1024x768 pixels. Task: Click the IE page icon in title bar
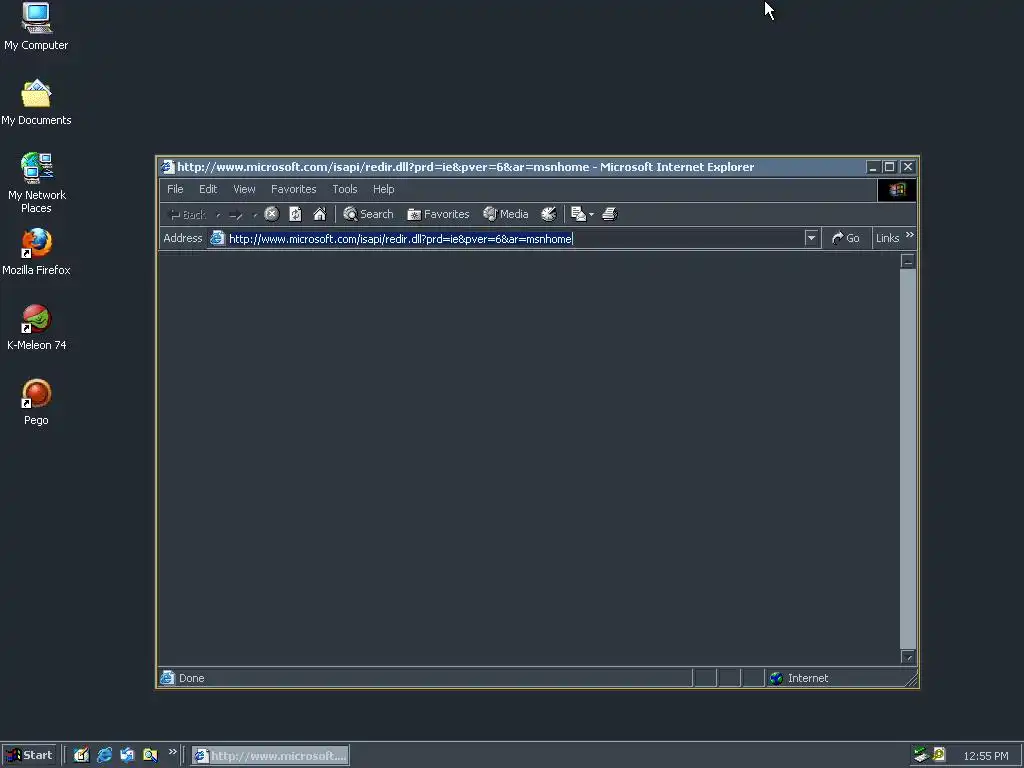pos(168,167)
